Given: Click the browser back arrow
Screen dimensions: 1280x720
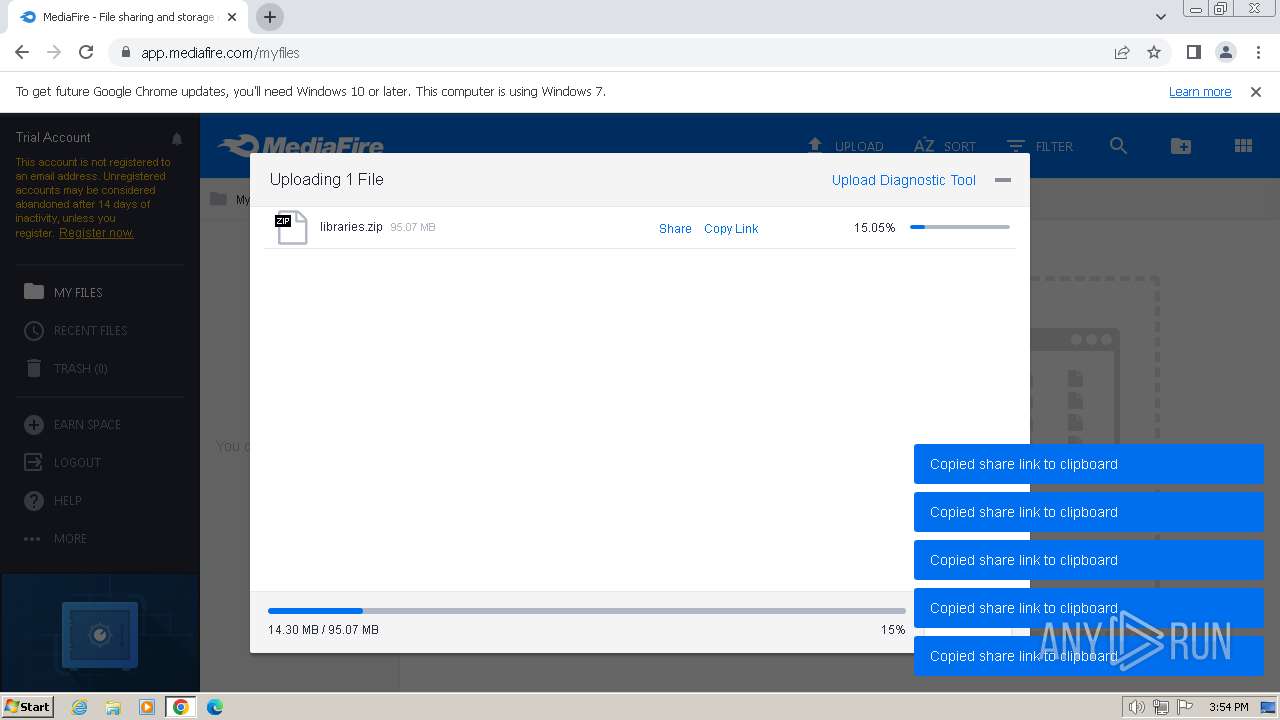Looking at the screenshot, I should (x=22, y=53).
